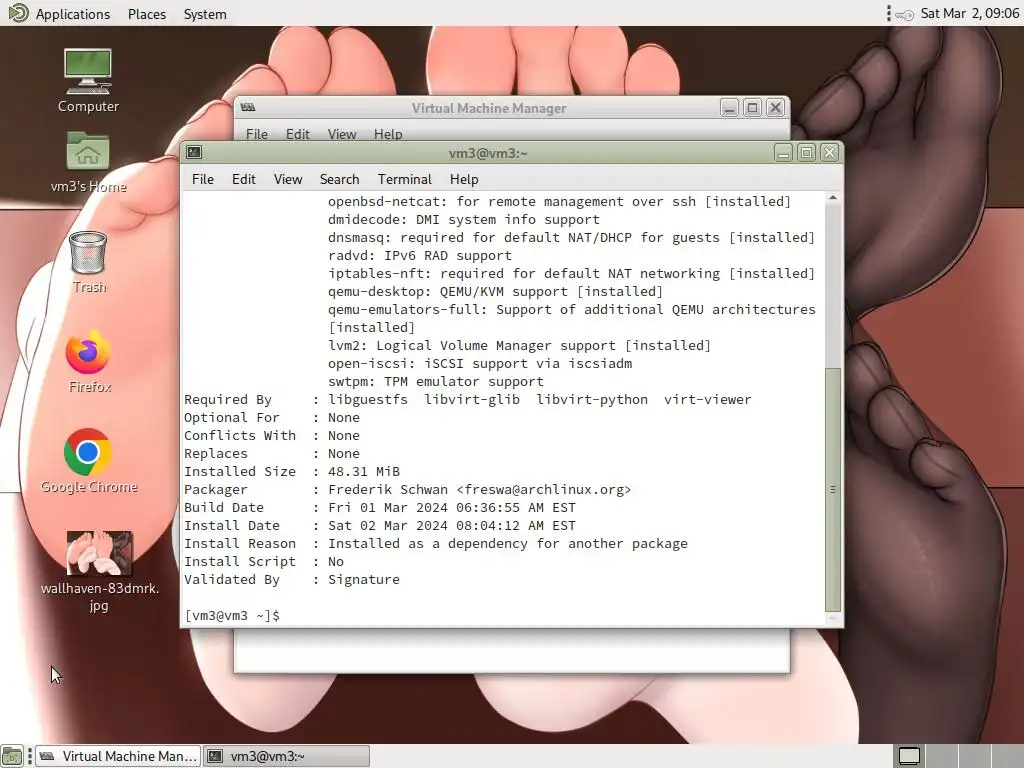This screenshot has height=768, width=1024.
Task: Click the Install Date line in terminal
Action: [380, 526]
